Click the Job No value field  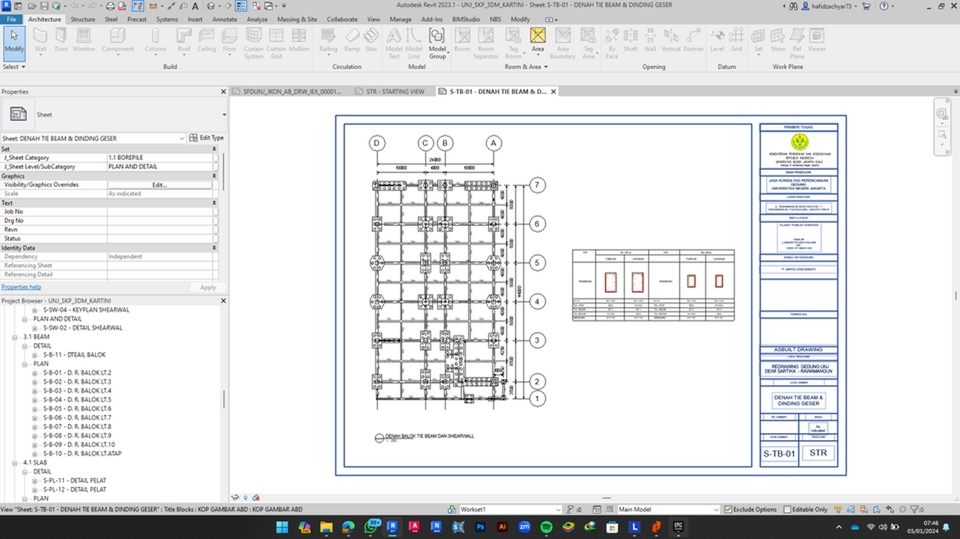160,212
